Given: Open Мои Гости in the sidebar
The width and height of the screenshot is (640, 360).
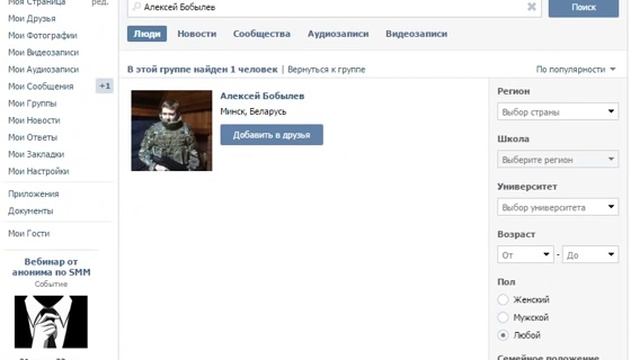Looking at the screenshot, I should tap(29, 233).
